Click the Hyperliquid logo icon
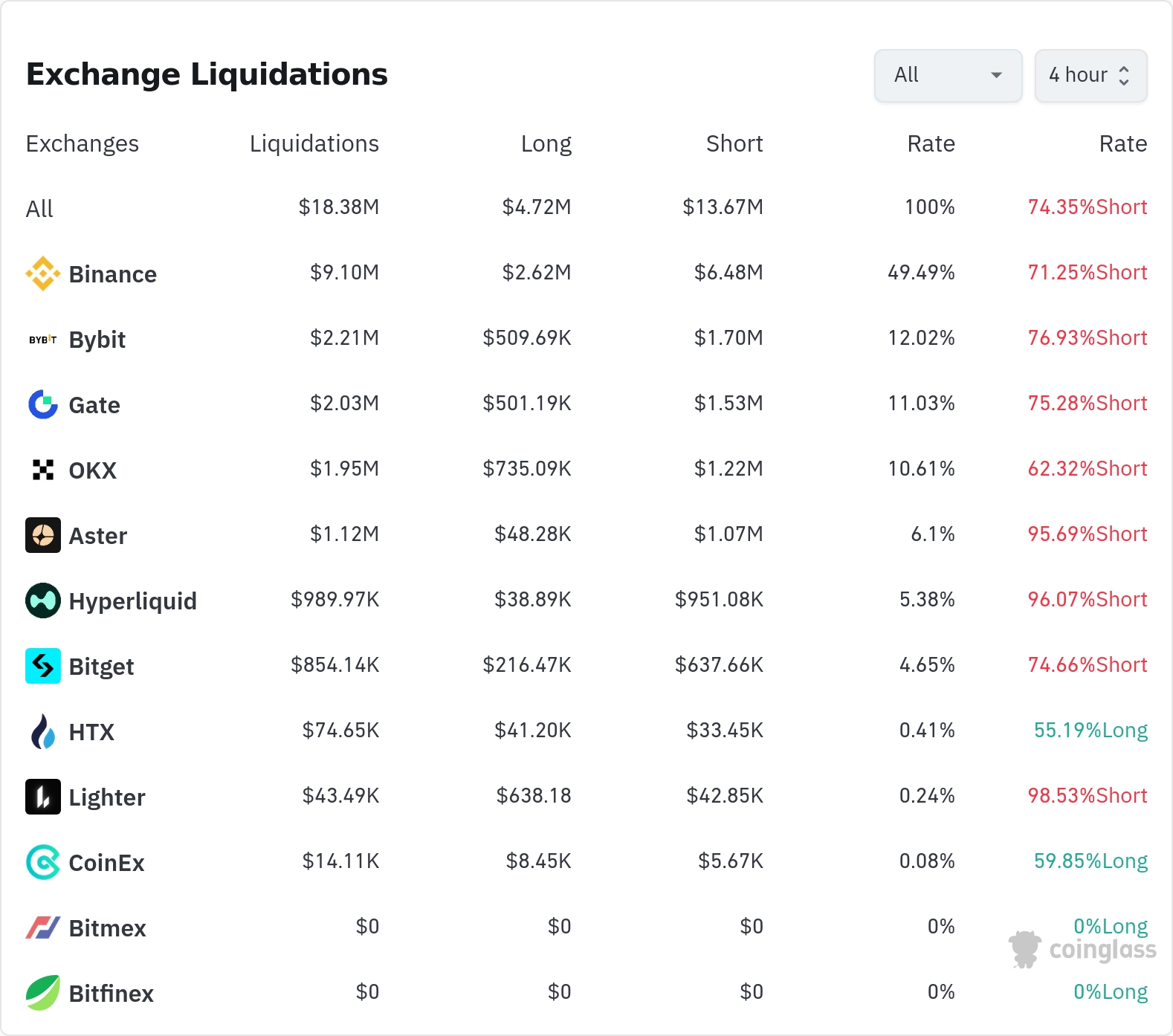1173x1036 pixels. click(43, 600)
